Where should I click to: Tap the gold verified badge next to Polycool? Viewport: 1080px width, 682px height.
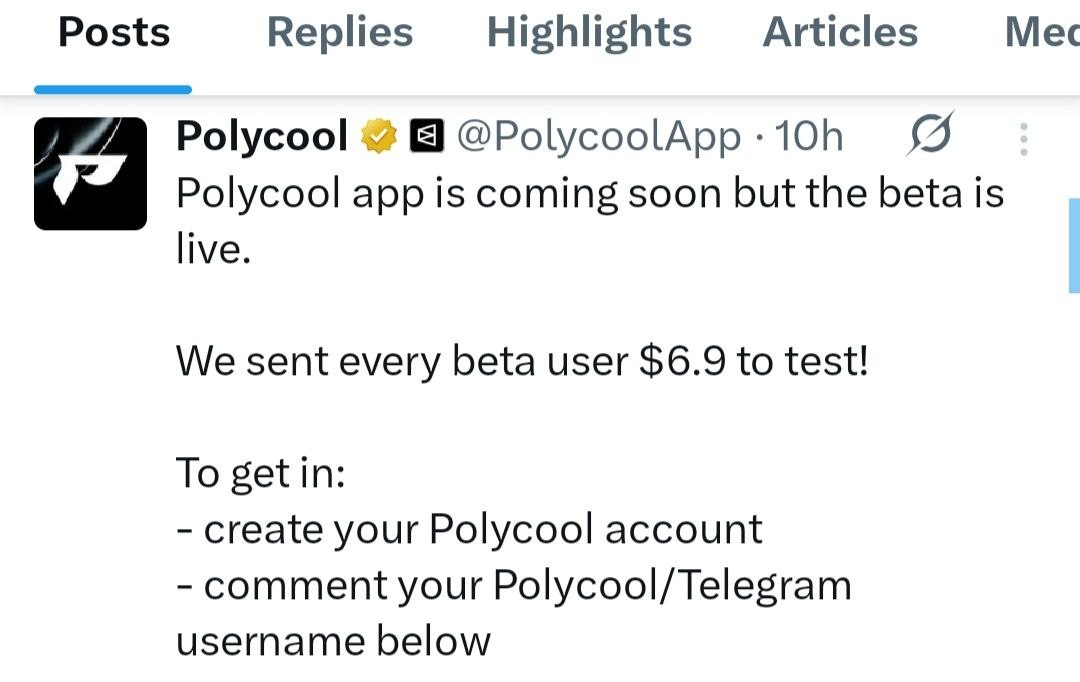[380, 137]
